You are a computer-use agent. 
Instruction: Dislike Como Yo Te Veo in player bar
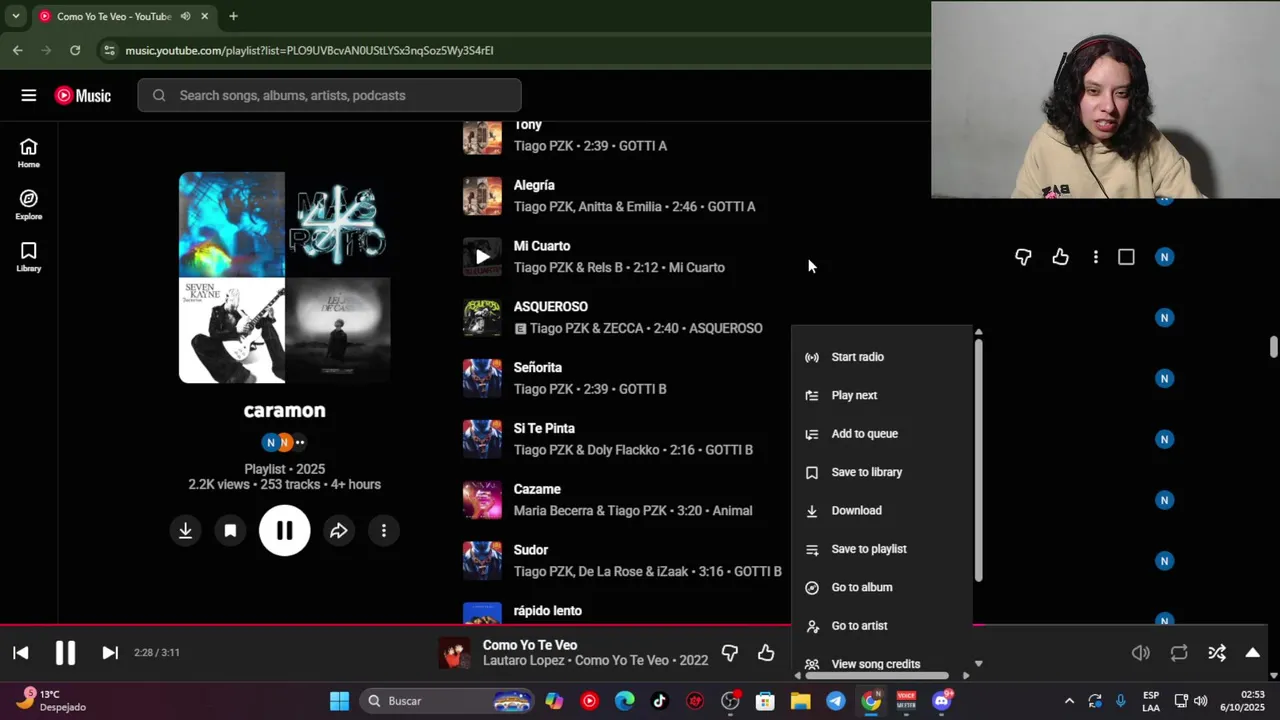pyautogui.click(x=730, y=653)
